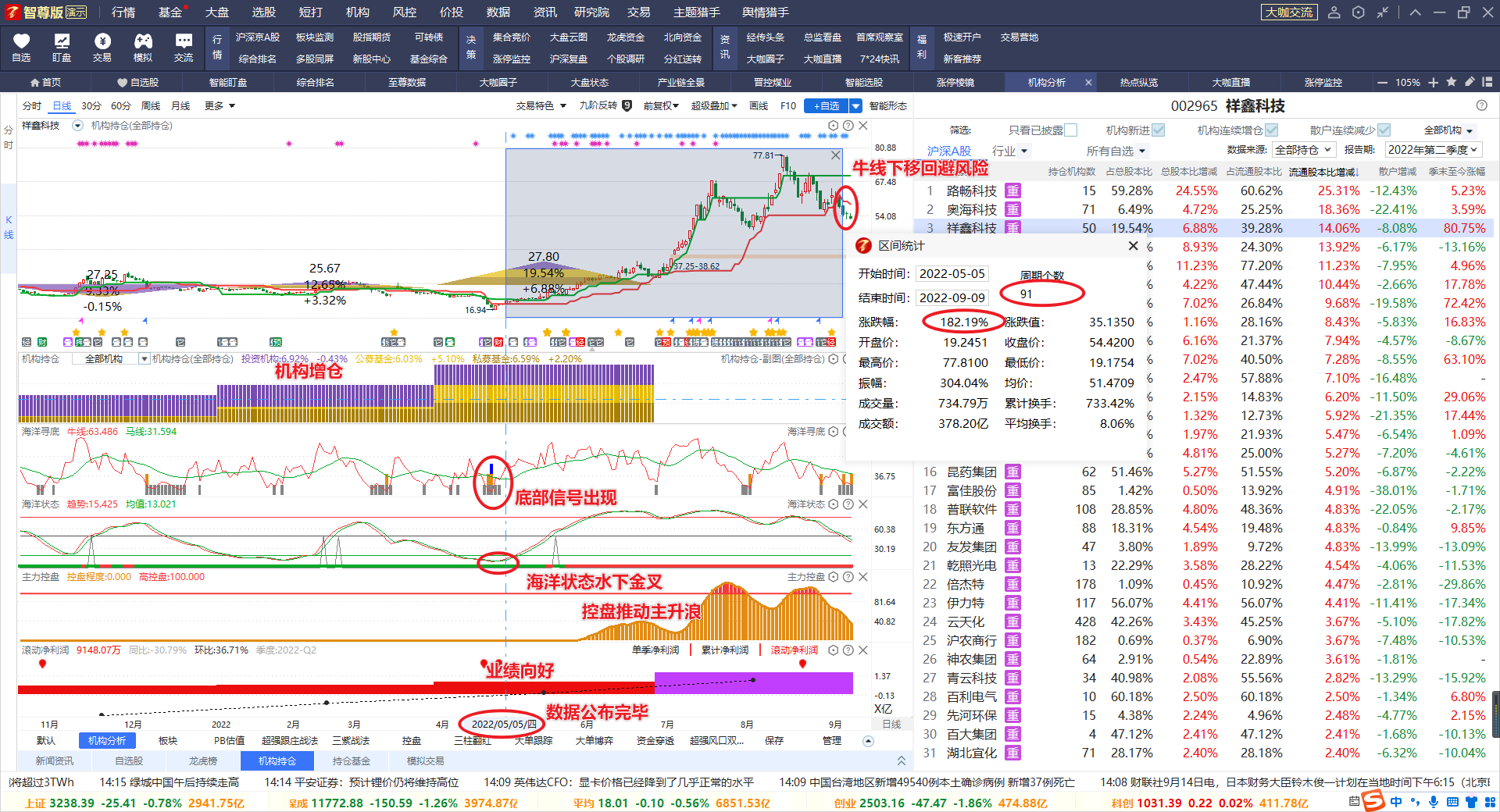
Task: Open settings of 海洋状态 indicator panel
Action: [x=833, y=504]
